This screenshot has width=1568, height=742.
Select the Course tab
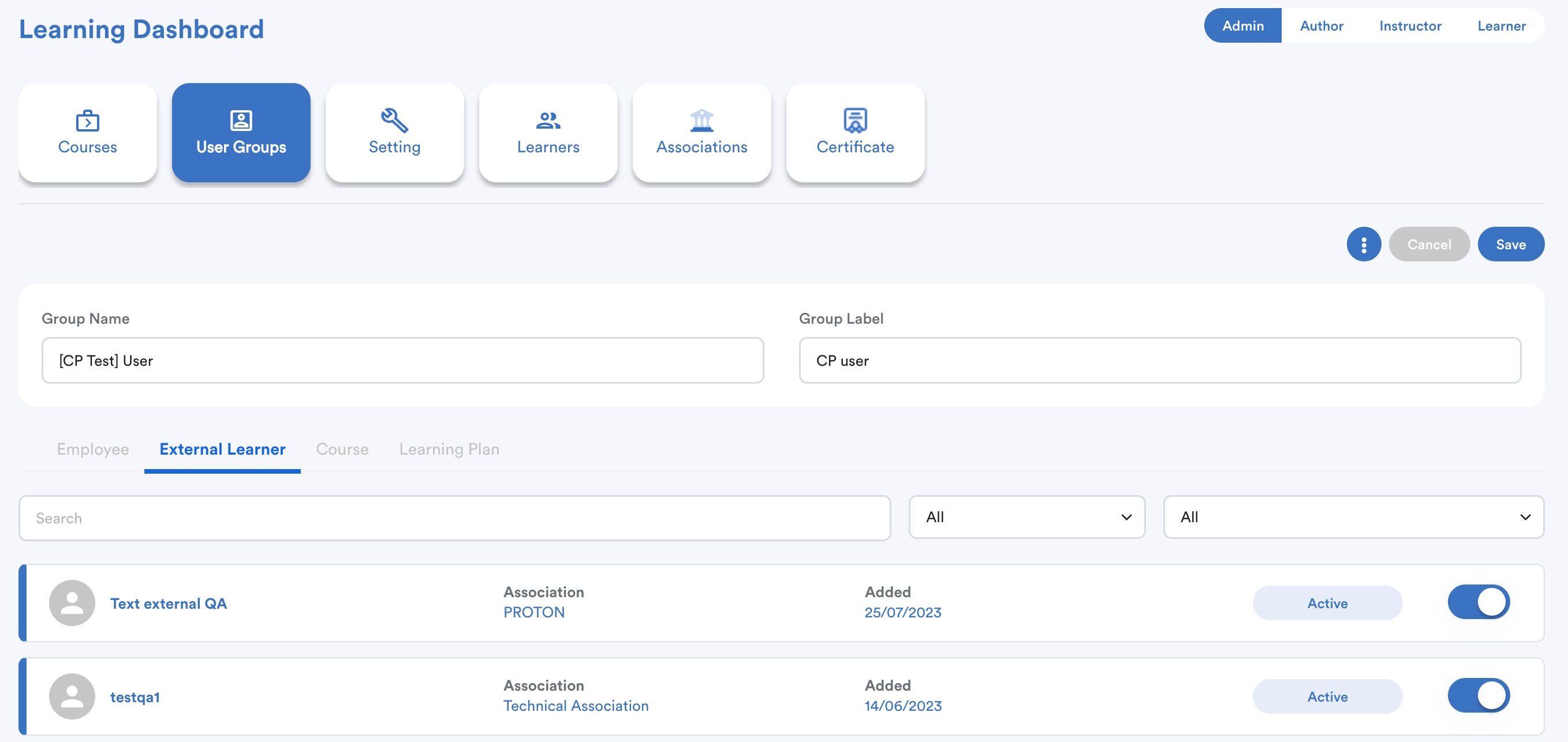click(342, 449)
